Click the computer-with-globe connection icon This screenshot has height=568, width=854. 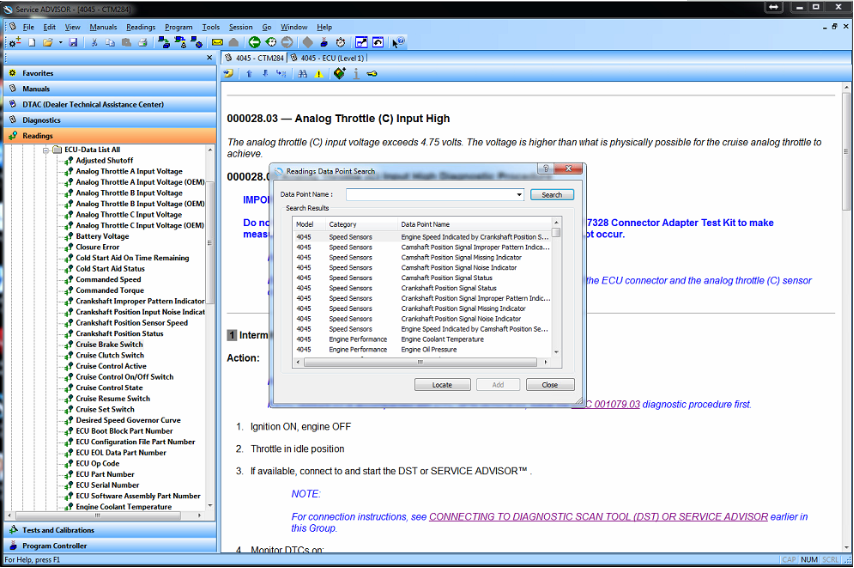pos(196,42)
